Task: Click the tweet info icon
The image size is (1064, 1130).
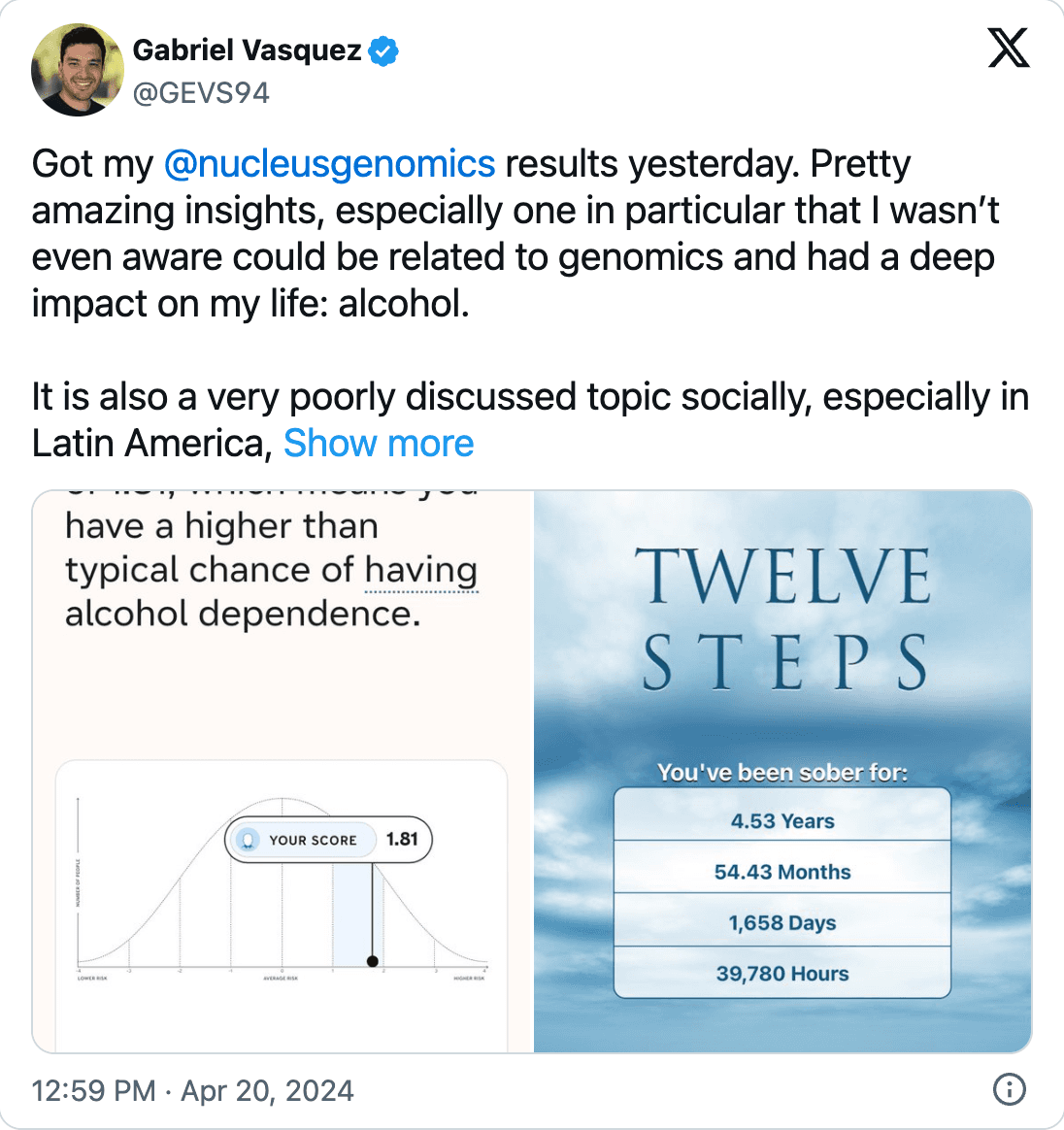Action: tap(1009, 1089)
